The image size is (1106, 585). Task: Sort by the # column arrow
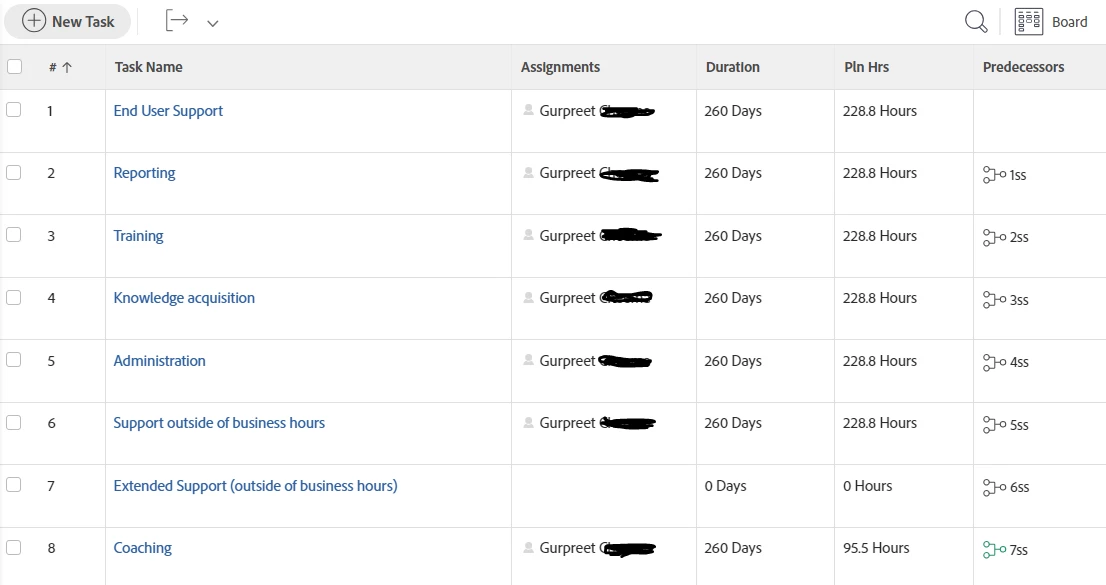pyautogui.click(x=67, y=68)
